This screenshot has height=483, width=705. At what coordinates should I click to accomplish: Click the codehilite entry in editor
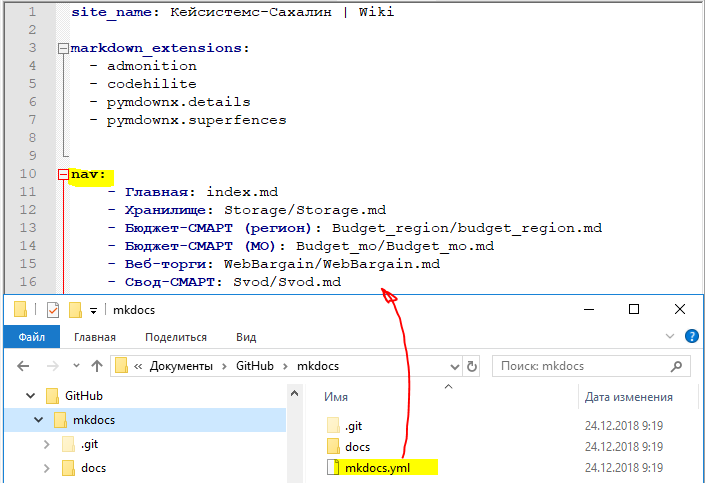(x=152, y=84)
